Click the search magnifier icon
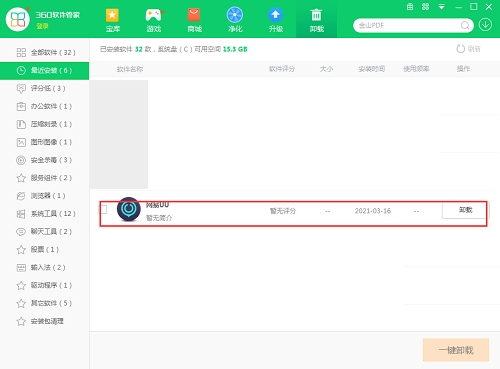Viewport: 500px width, 369px height. pos(465,25)
